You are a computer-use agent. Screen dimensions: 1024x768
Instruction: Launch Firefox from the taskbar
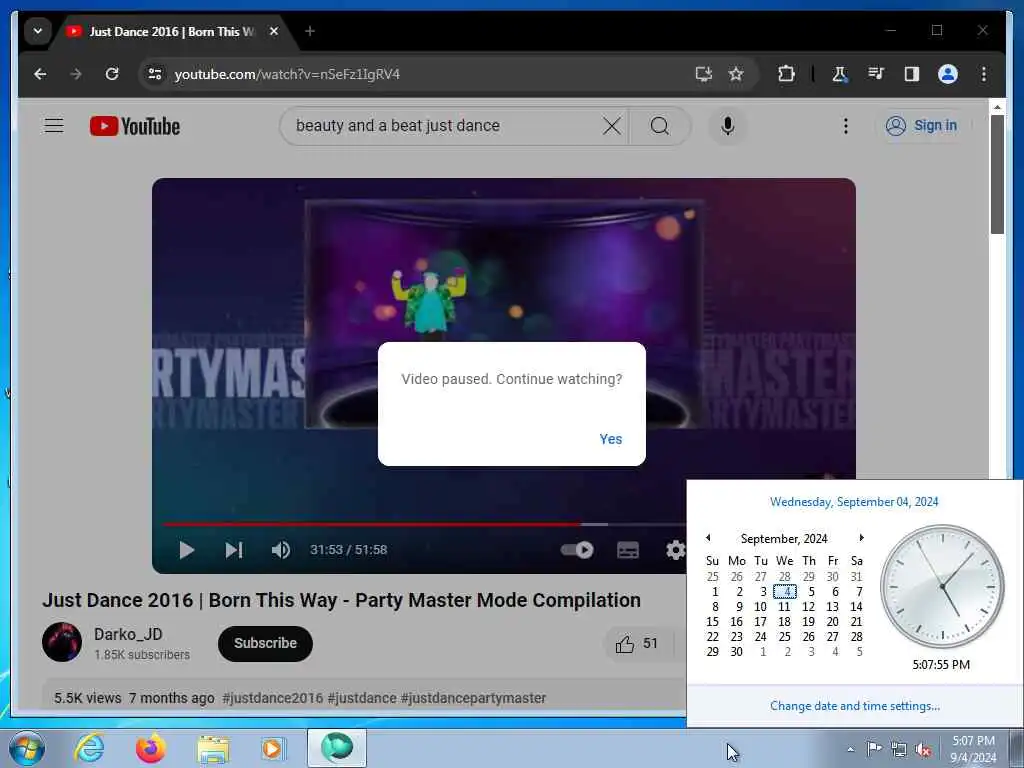[150, 748]
